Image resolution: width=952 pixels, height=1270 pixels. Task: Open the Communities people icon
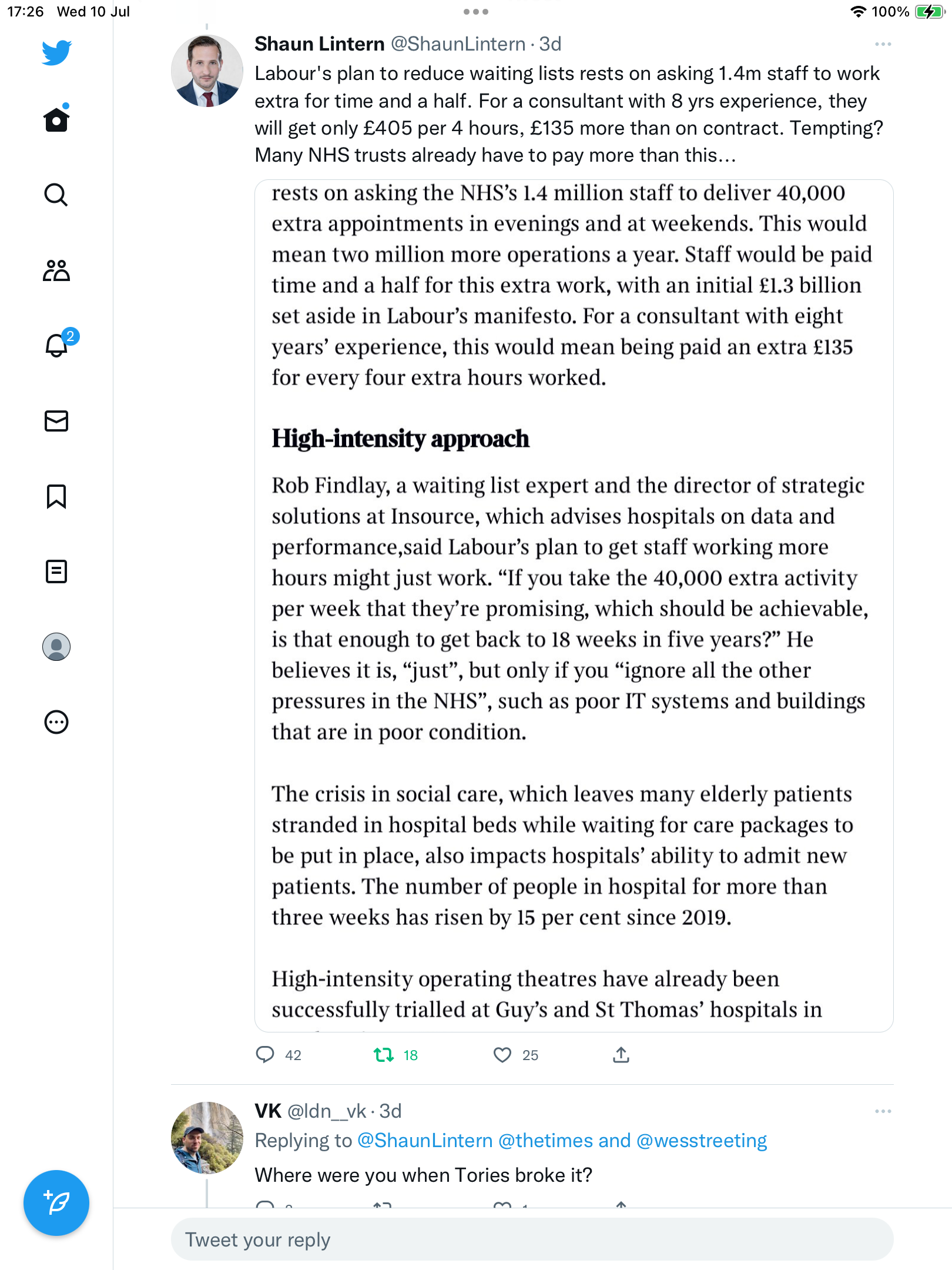[x=56, y=270]
